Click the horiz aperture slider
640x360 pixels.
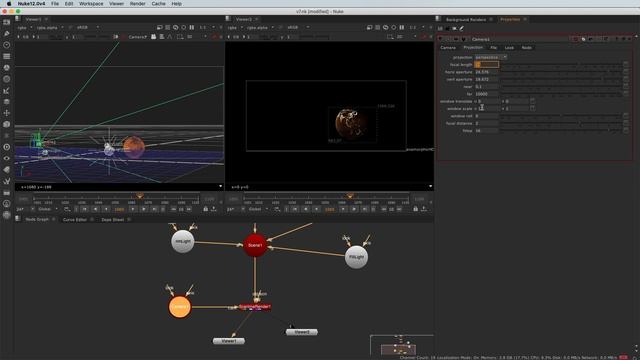pyautogui.click(x=562, y=72)
